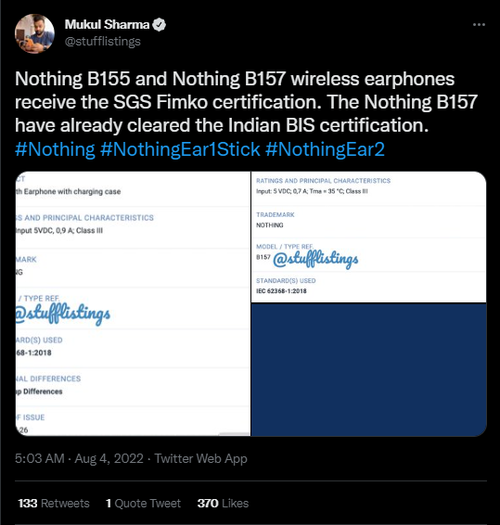The image size is (500, 525).
Task: View the 1 Quote Tweet list
Action: tap(143, 503)
